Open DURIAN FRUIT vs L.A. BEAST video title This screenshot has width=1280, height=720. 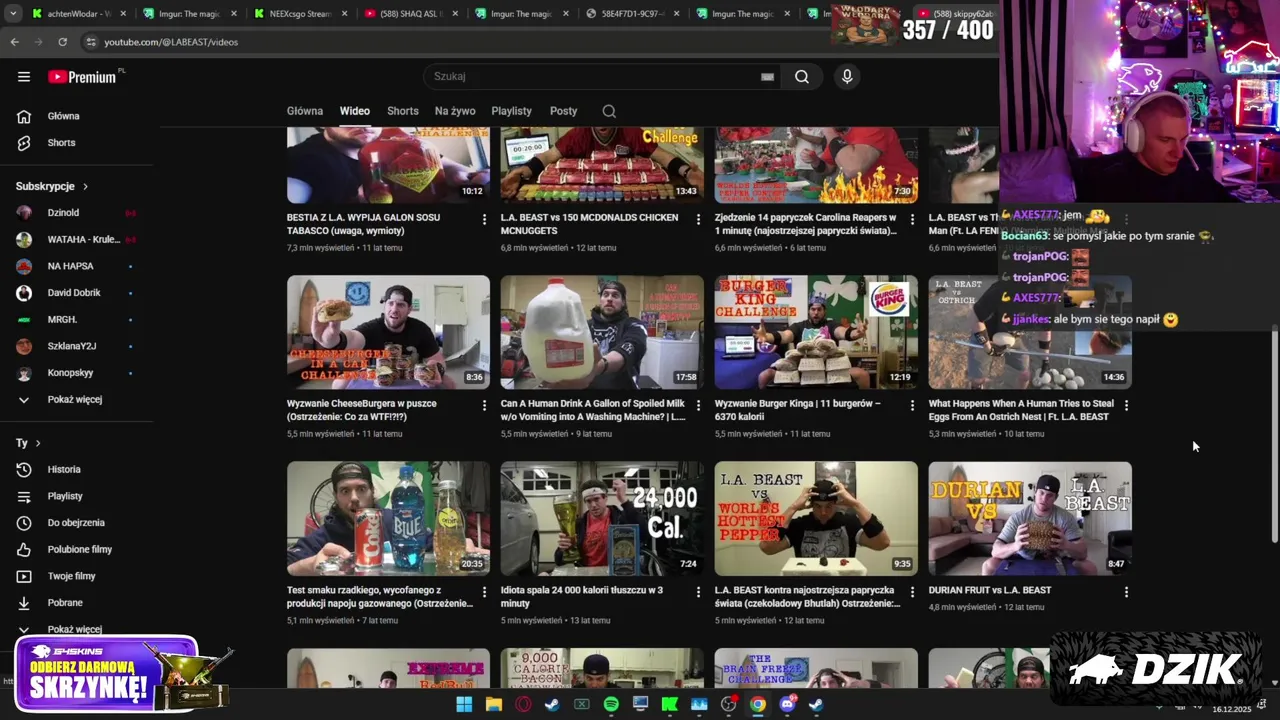[990, 590]
